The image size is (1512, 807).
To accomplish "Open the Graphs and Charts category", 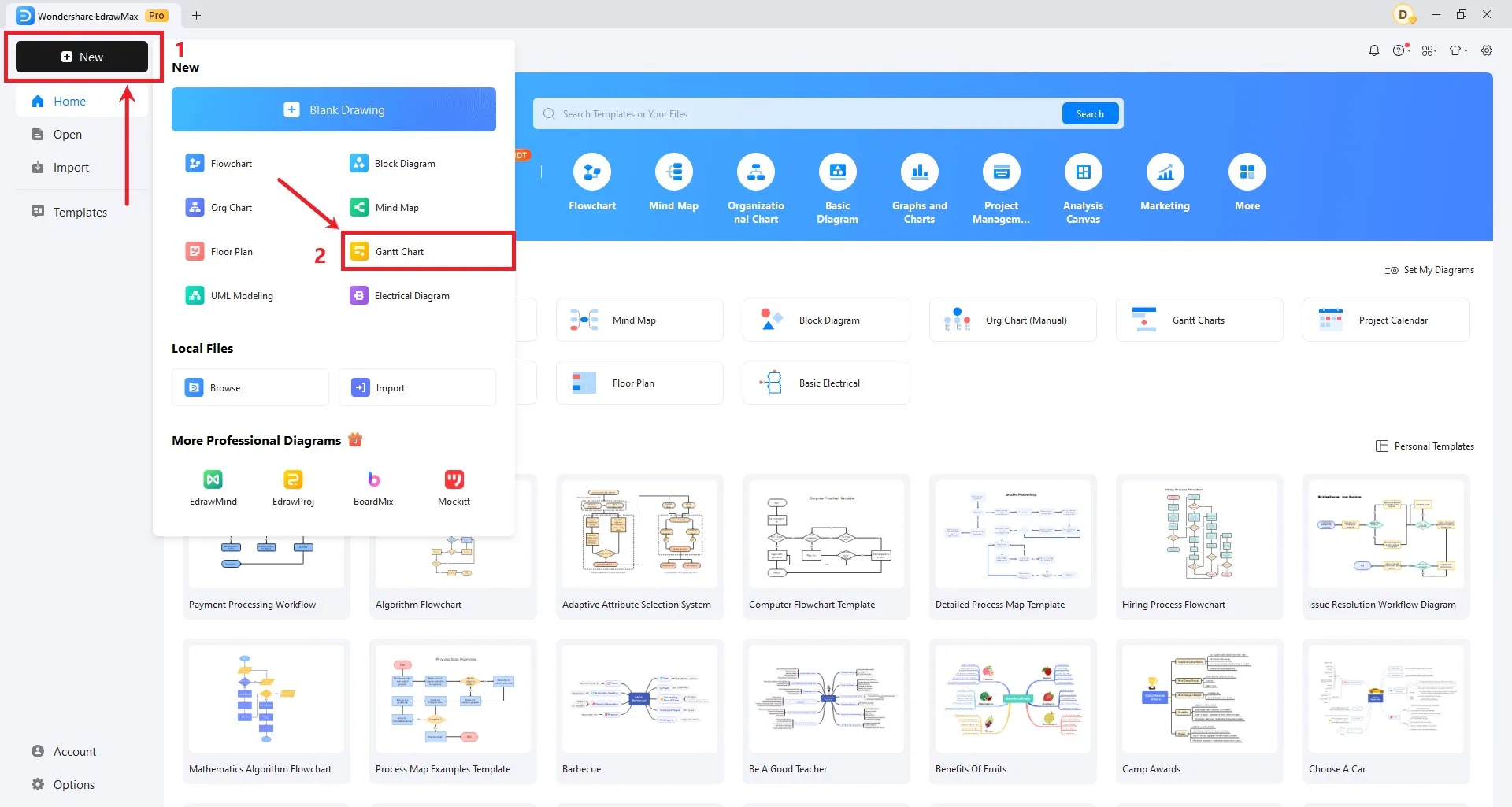I will (x=919, y=172).
